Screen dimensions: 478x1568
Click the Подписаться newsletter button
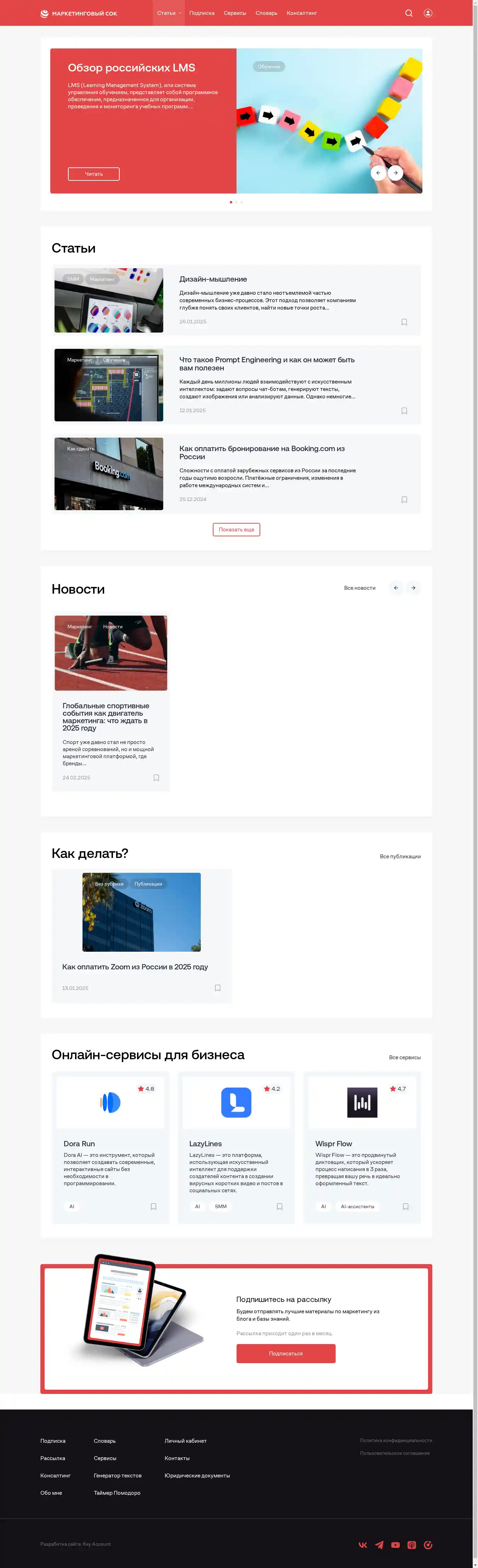point(286,1353)
